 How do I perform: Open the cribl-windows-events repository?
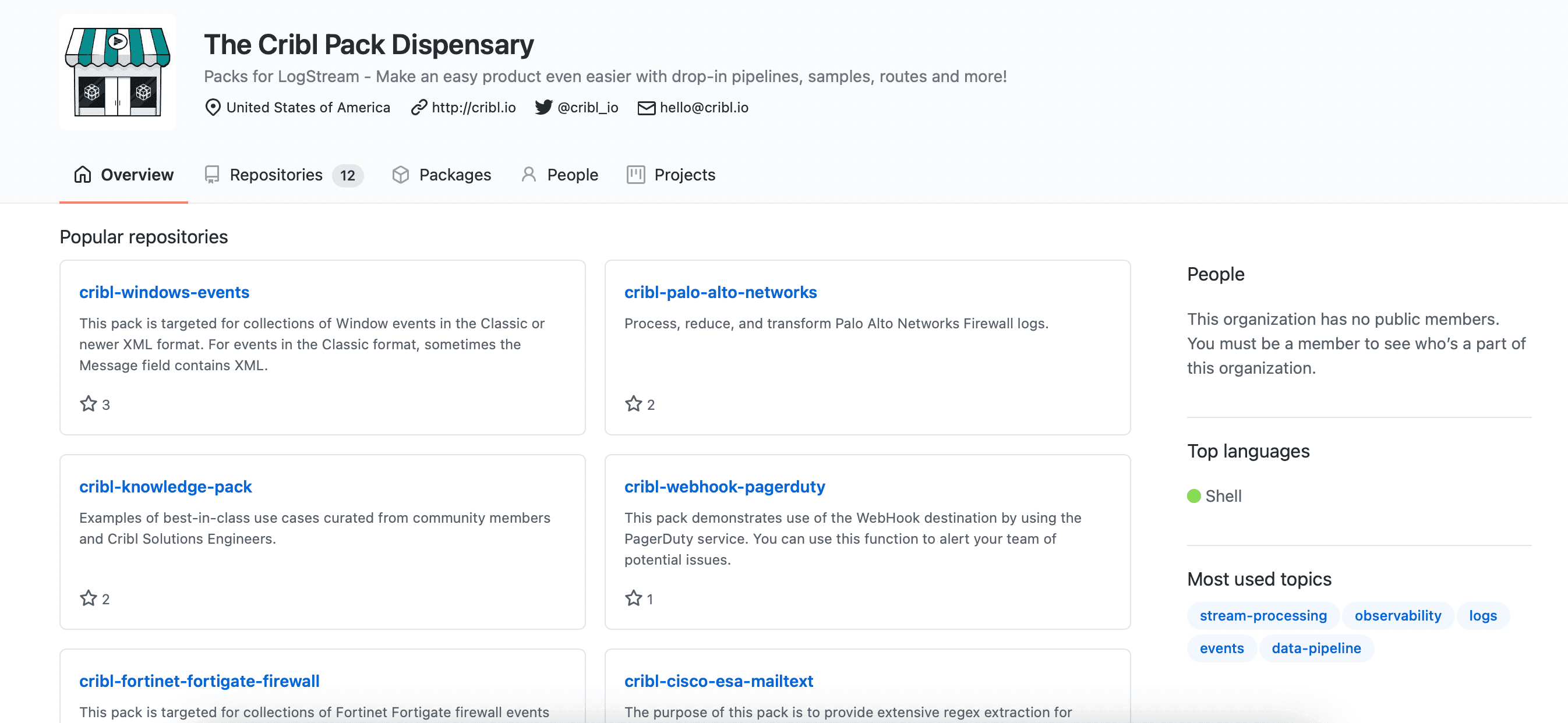(164, 293)
